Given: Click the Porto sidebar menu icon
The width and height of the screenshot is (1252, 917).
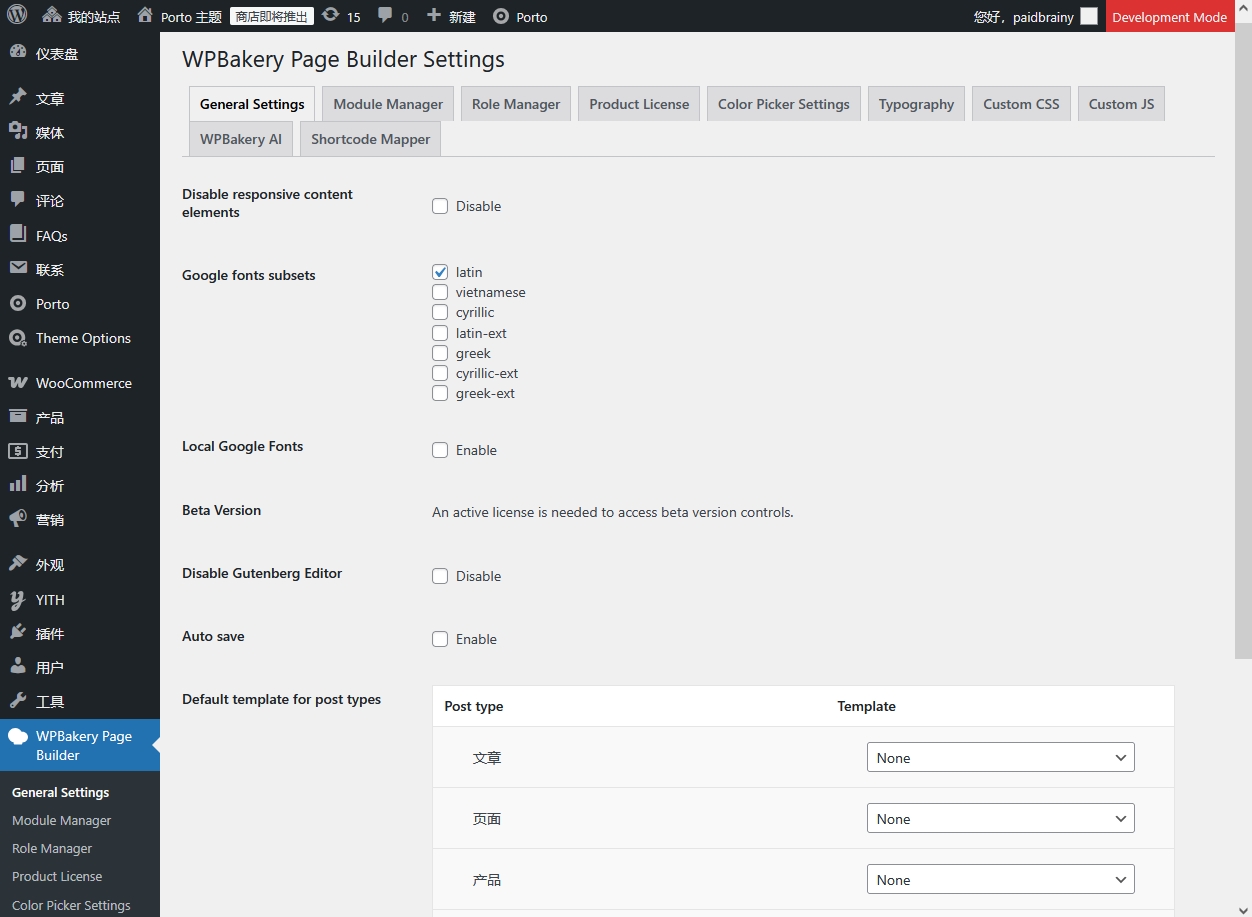Looking at the screenshot, I should pyautogui.click(x=18, y=303).
